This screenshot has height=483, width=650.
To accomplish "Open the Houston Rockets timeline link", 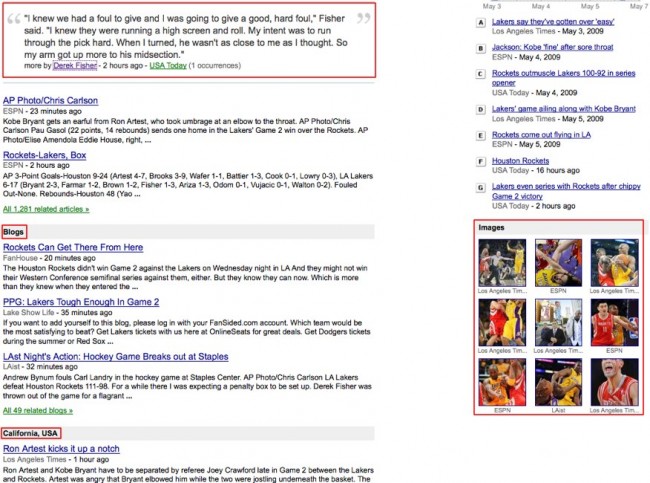I will [521, 160].
